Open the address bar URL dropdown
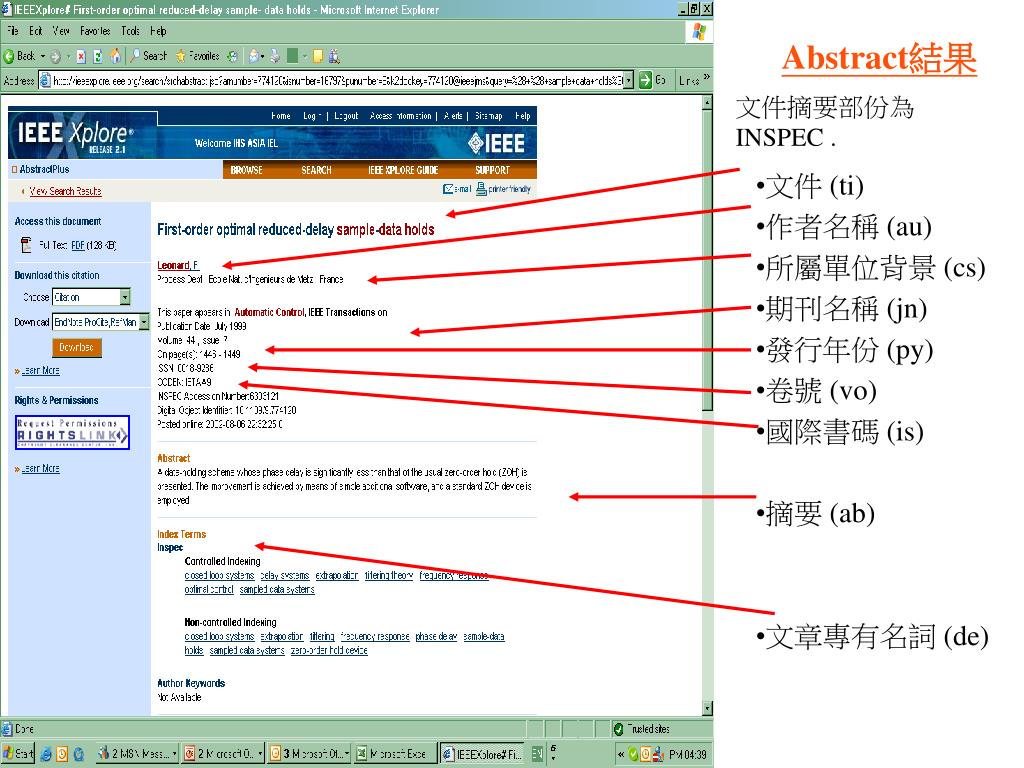 click(x=628, y=80)
